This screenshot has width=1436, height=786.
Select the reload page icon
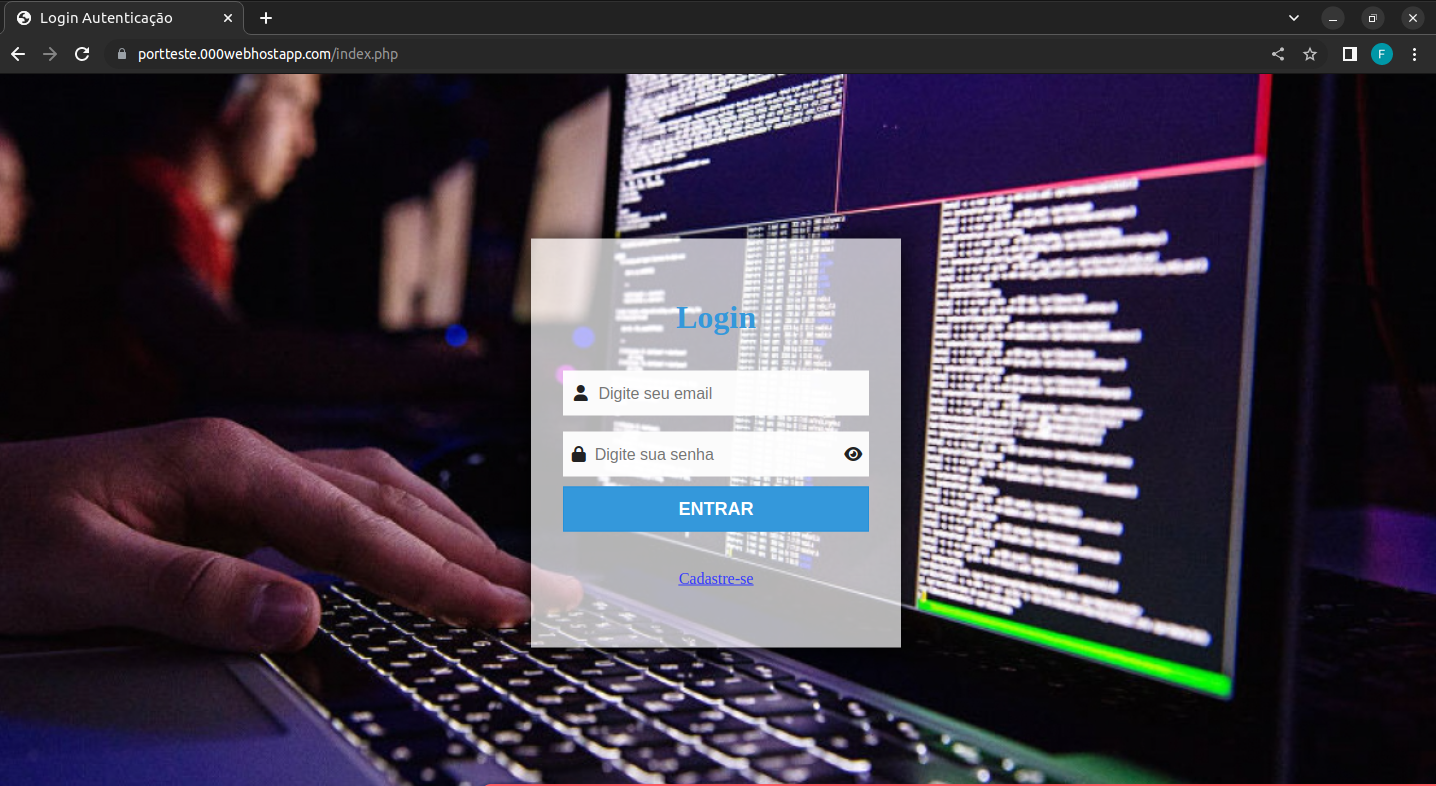[82, 54]
